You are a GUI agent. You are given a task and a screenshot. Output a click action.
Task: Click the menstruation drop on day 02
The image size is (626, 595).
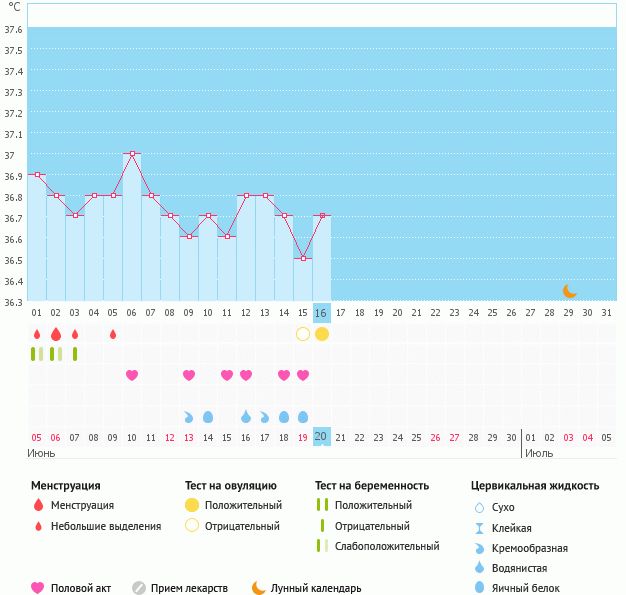(56, 333)
